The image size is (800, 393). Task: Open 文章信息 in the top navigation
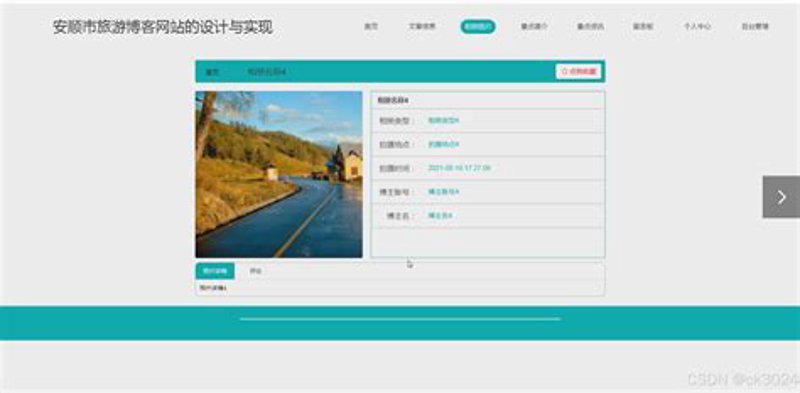coord(422,27)
